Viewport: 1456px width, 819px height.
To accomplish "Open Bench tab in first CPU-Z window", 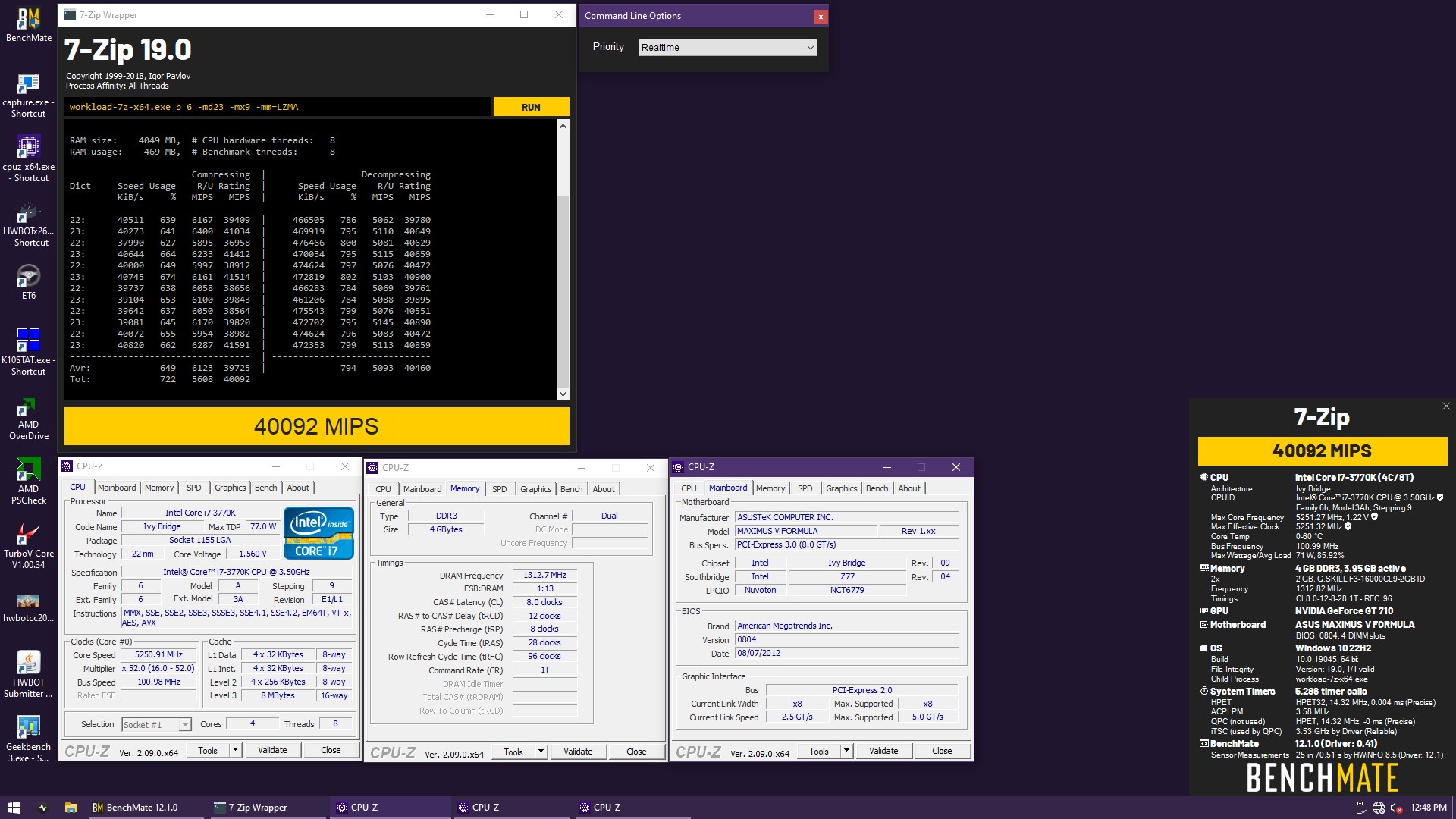I will [x=265, y=488].
